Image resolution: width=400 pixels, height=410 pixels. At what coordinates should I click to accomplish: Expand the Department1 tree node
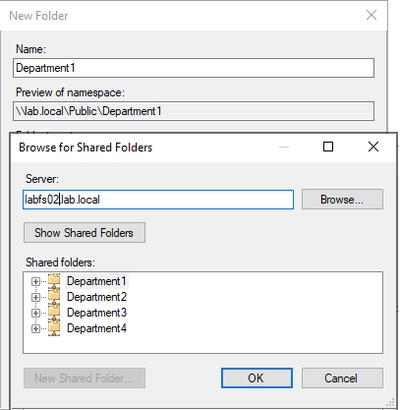pyautogui.click(x=35, y=281)
